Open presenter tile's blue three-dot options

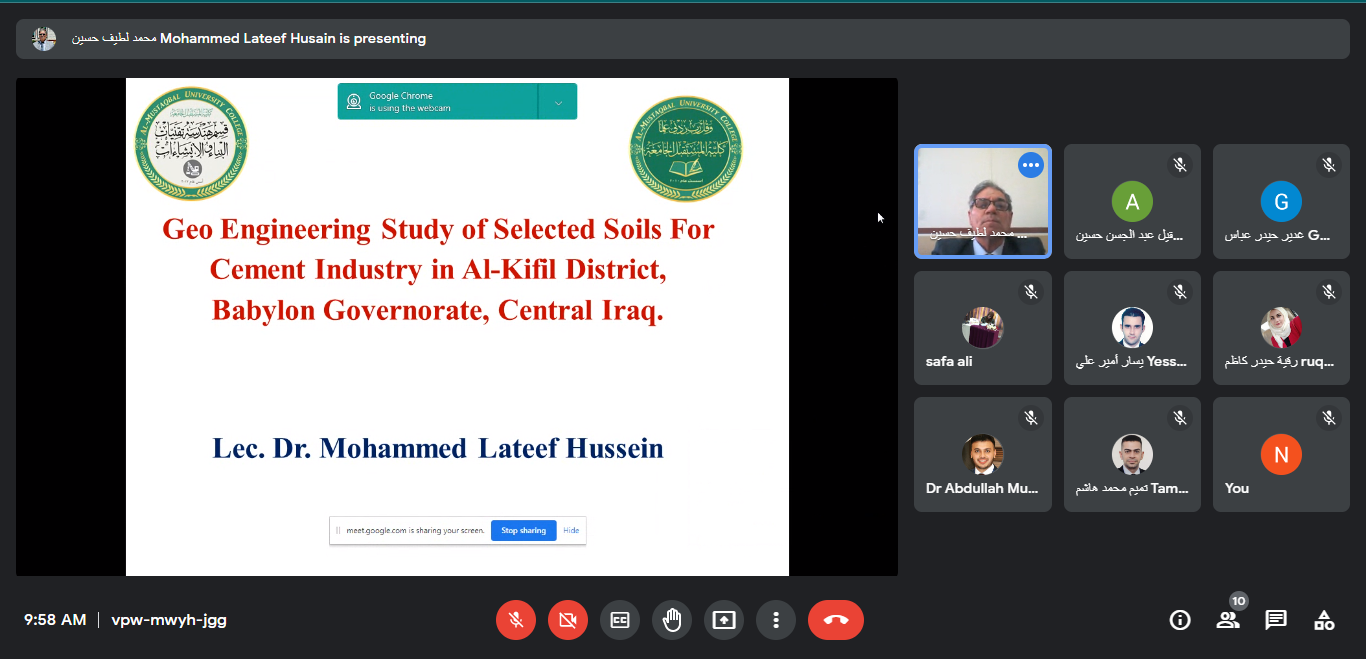pos(1031,165)
